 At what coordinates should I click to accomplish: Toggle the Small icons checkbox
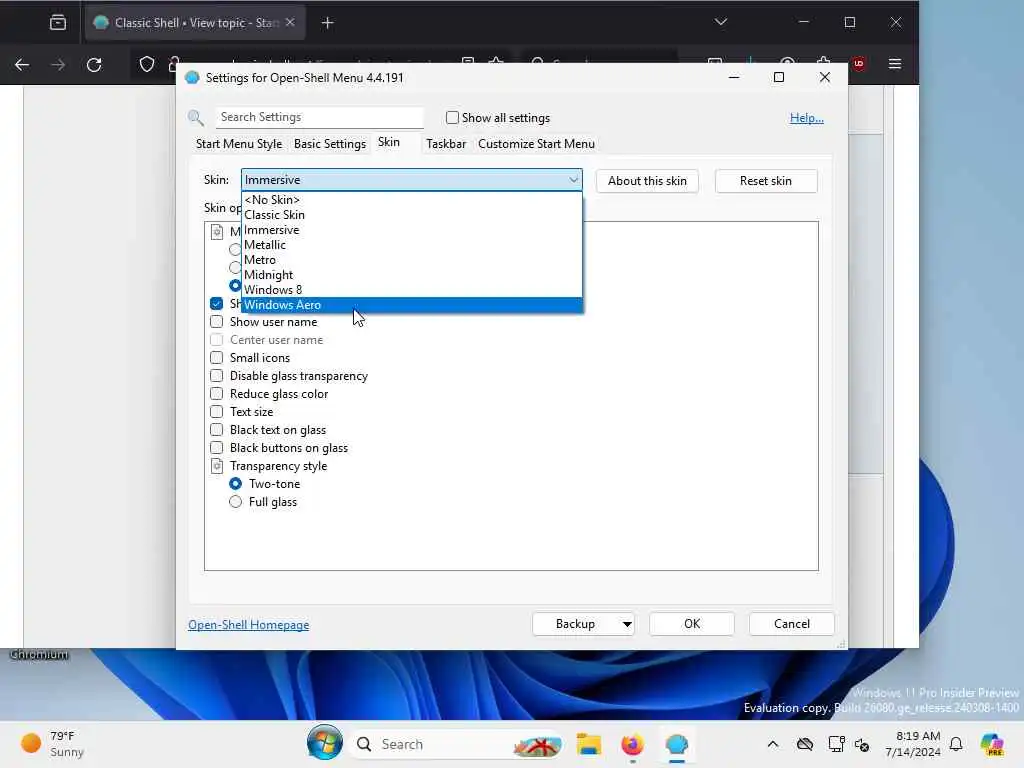click(217, 357)
